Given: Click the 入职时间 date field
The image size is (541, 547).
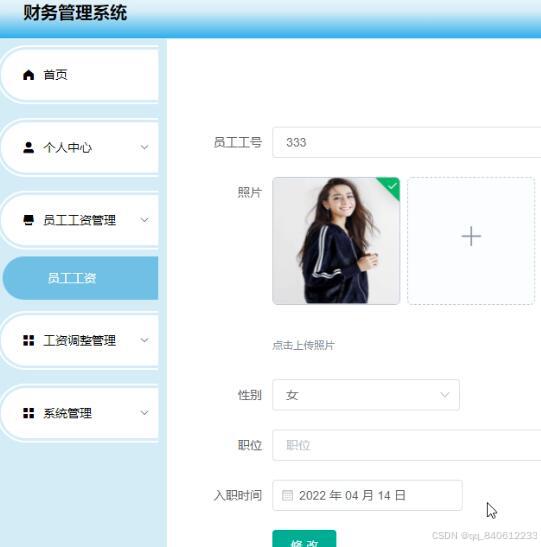Looking at the screenshot, I should [367, 495].
